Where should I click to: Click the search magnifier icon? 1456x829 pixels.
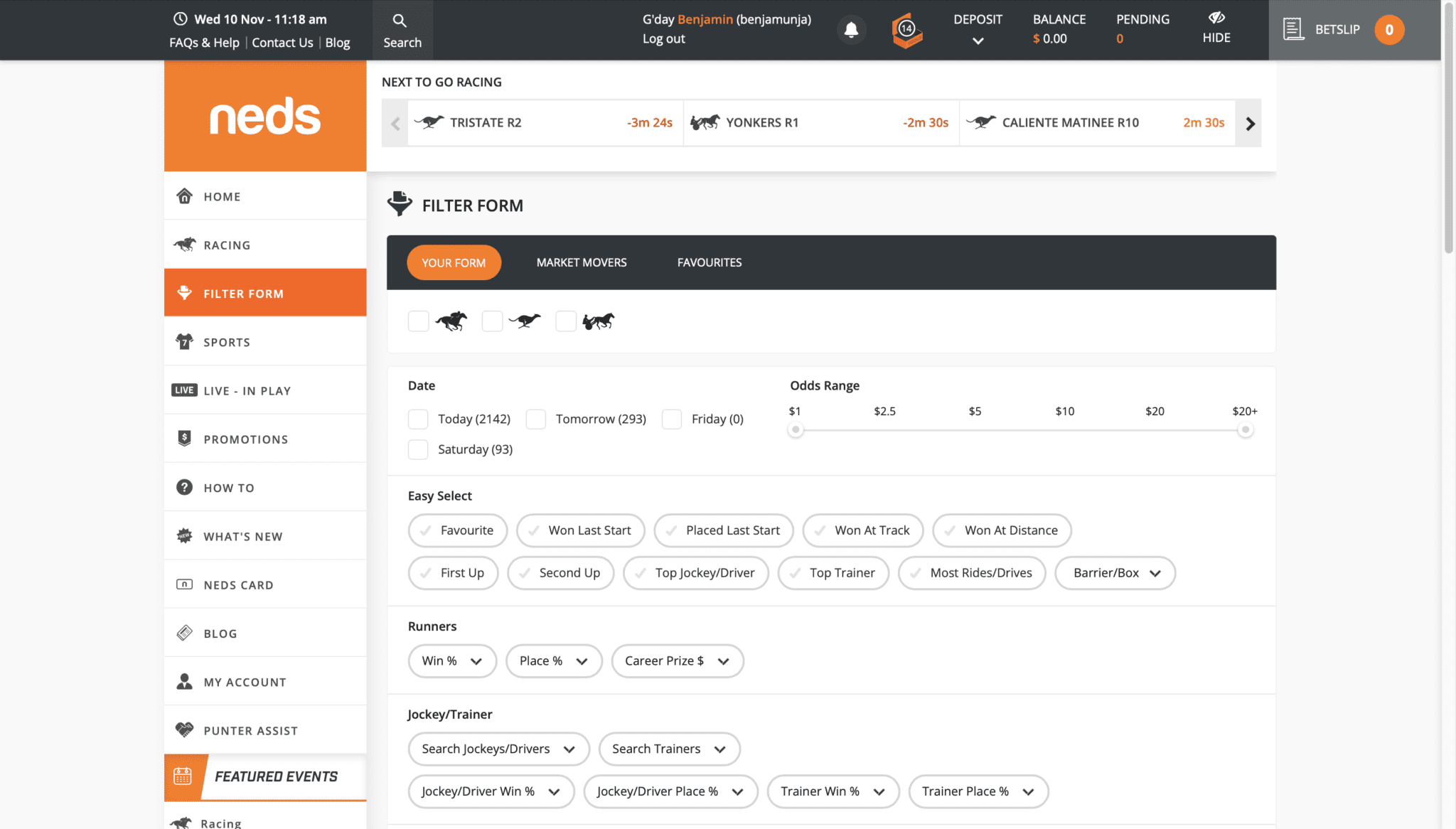(400, 21)
